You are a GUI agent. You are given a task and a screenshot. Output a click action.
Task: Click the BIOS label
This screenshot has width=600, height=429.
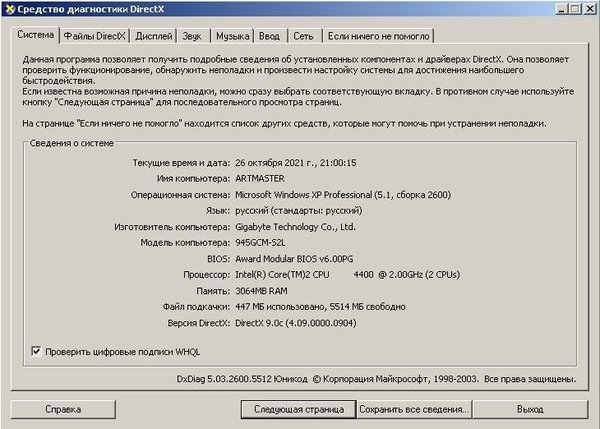218,259
